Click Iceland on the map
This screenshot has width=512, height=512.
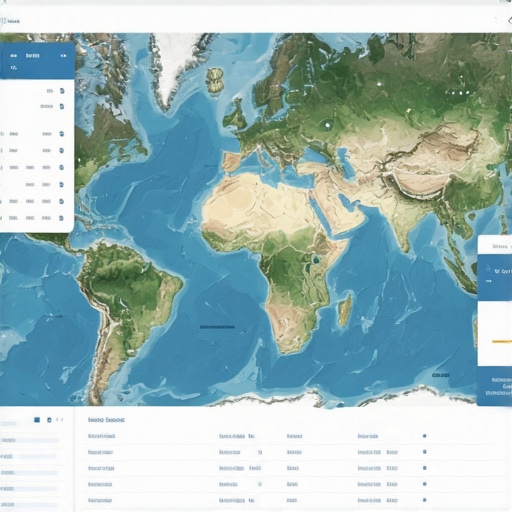(x=215, y=80)
